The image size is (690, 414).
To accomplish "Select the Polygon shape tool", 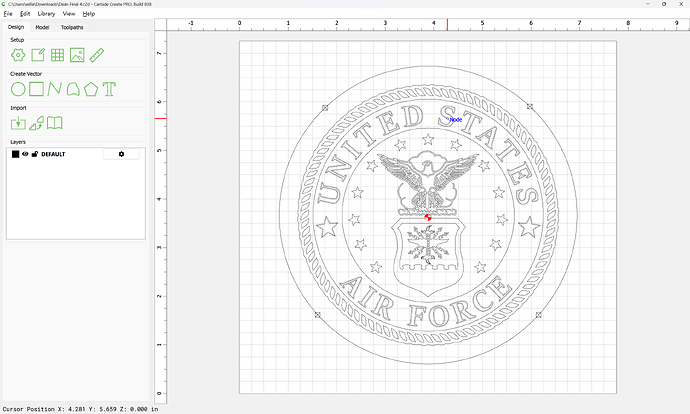I will coord(91,89).
